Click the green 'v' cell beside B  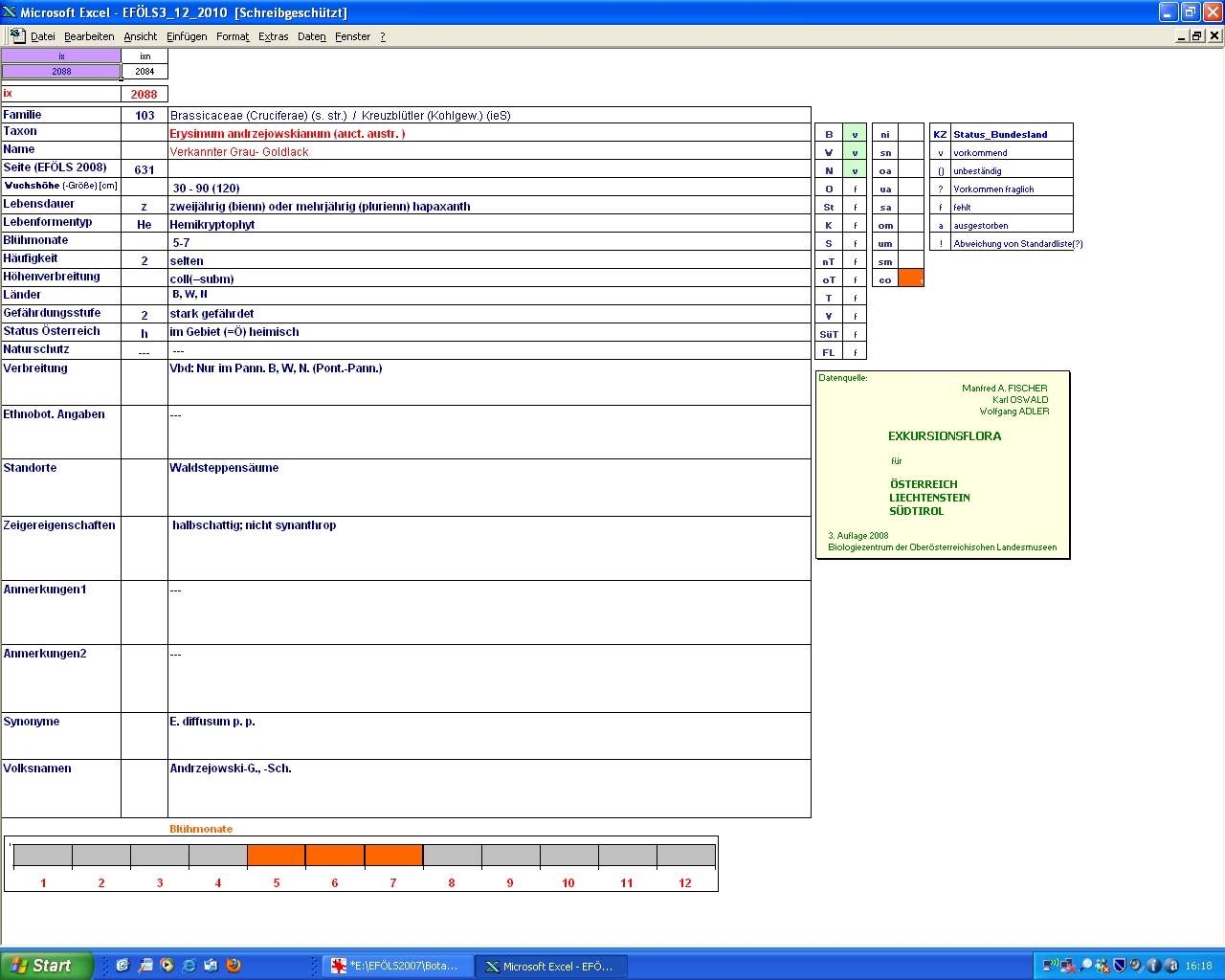coord(855,133)
